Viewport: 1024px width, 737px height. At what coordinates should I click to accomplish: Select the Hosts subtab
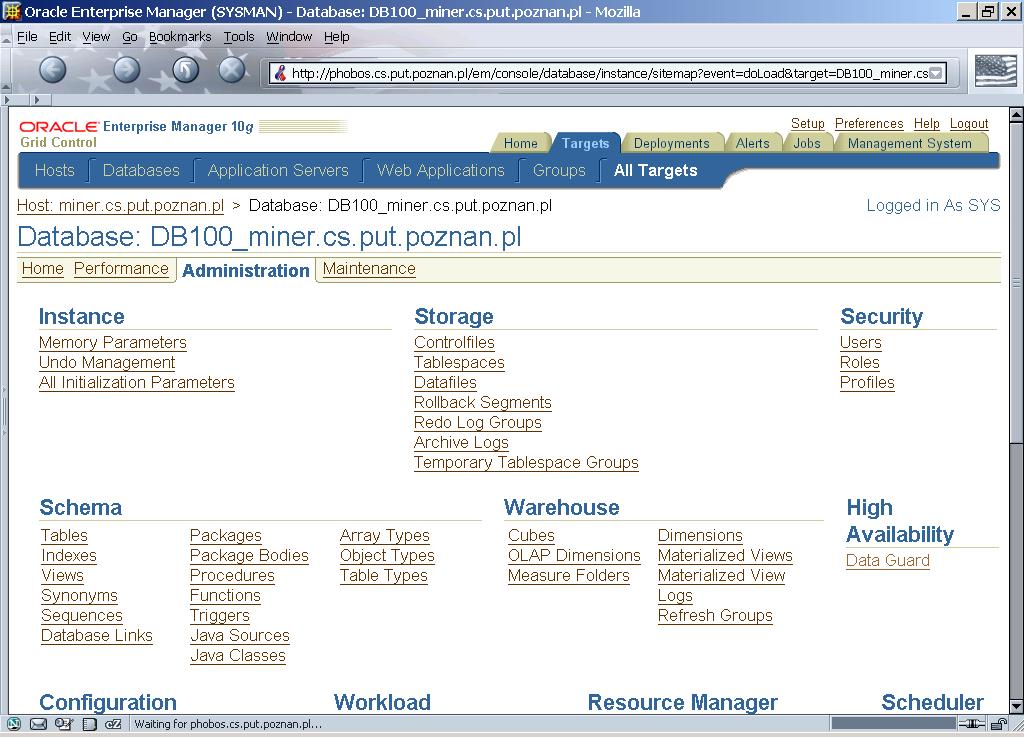click(55, 170)
